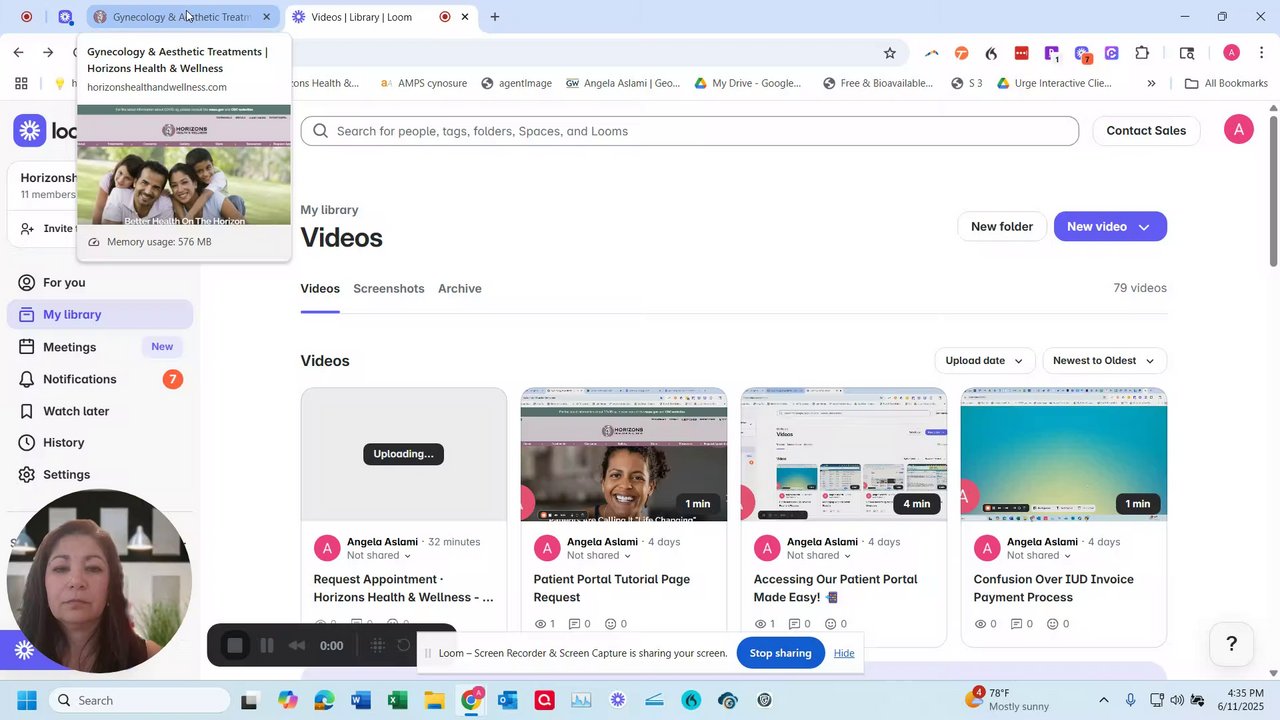The width and height of the screenshot is (1280, 720).
Task: Click the Windows taskbar Search box
Action: click(140, 700)
